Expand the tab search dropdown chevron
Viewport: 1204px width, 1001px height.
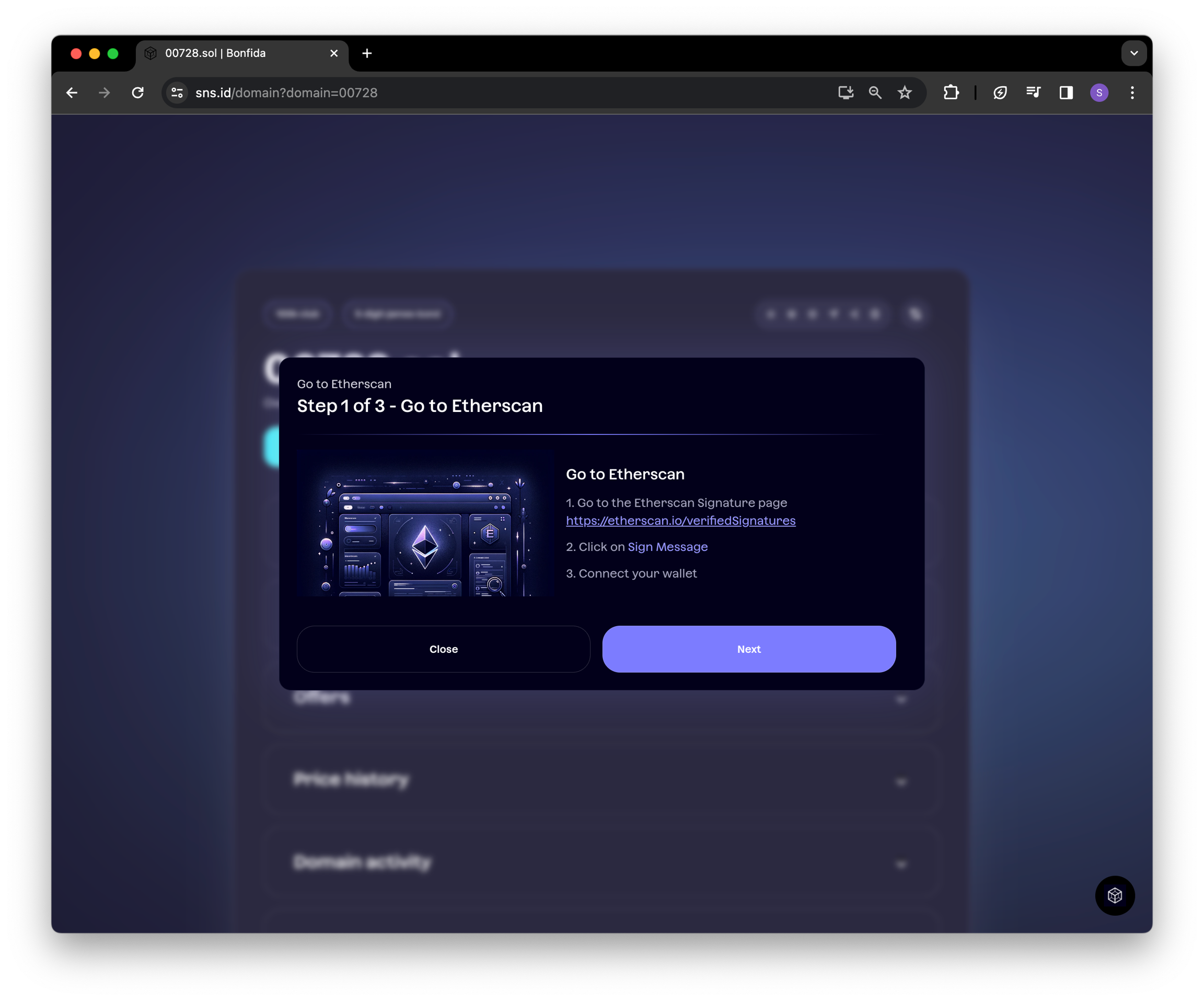click(x=1133, y=53)
